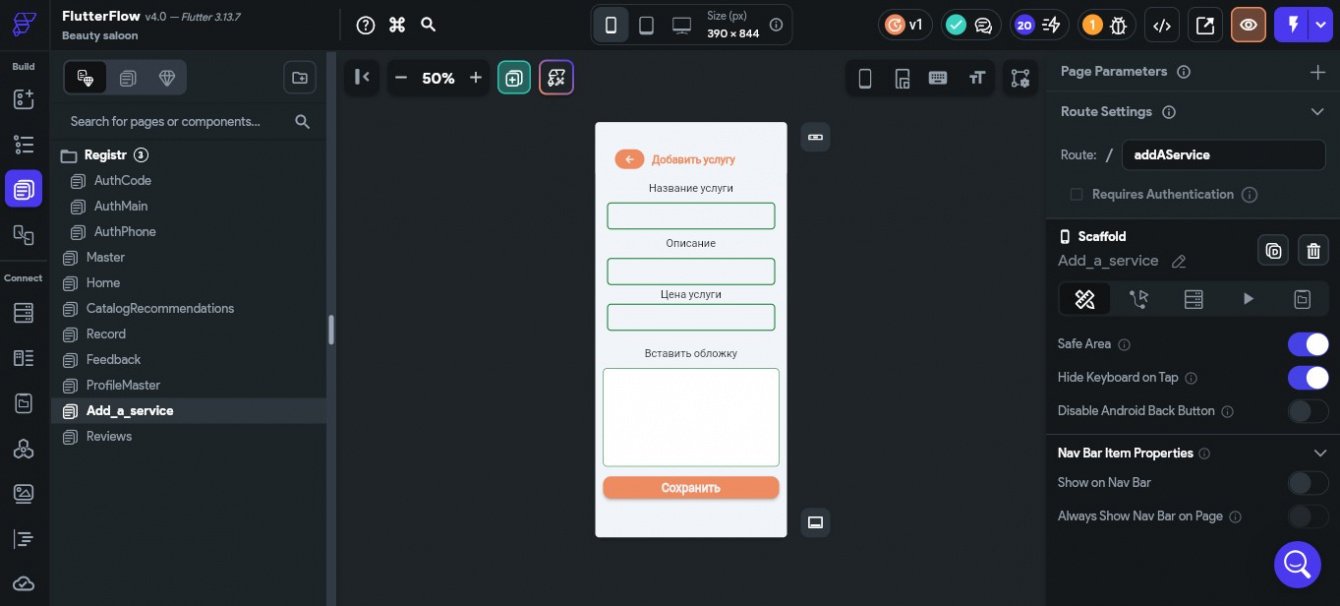The image size is (1340, 606).
Task: Open Firestore database icon in sidebar
Action: click(x=23, y=313)
